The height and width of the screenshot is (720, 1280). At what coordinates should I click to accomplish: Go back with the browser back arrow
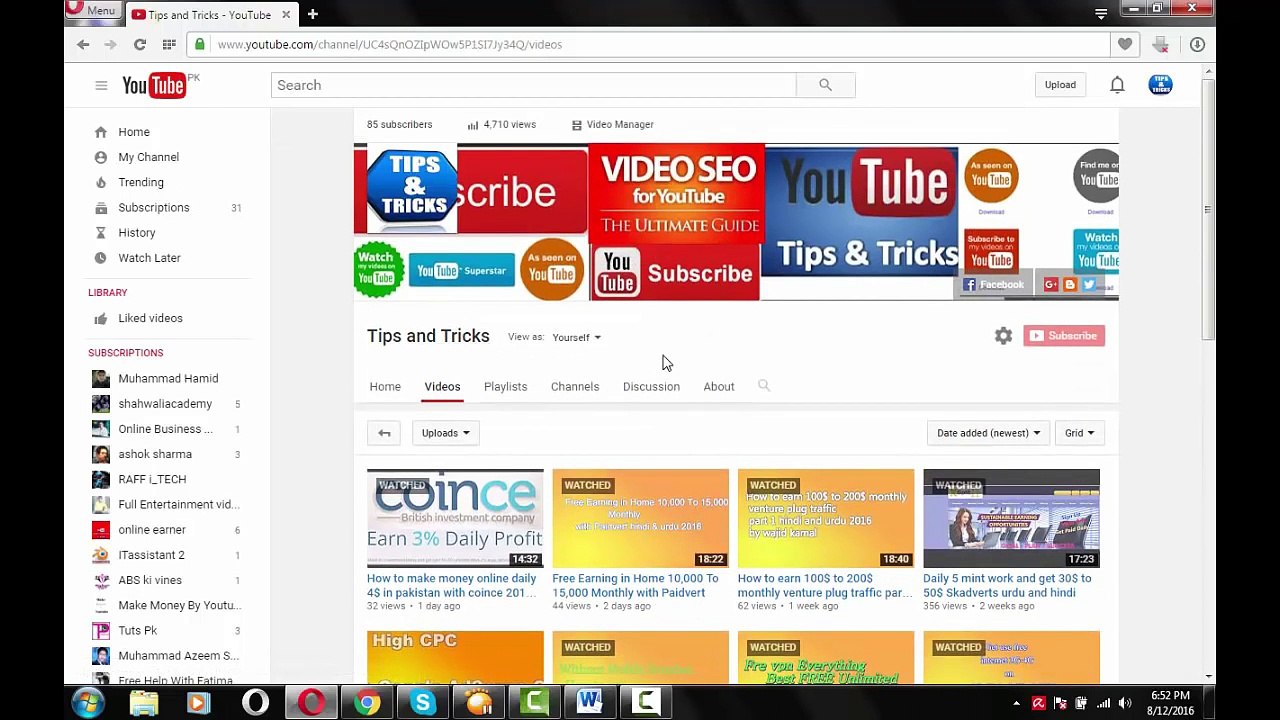pyautogui.click(x=83, y=44)
